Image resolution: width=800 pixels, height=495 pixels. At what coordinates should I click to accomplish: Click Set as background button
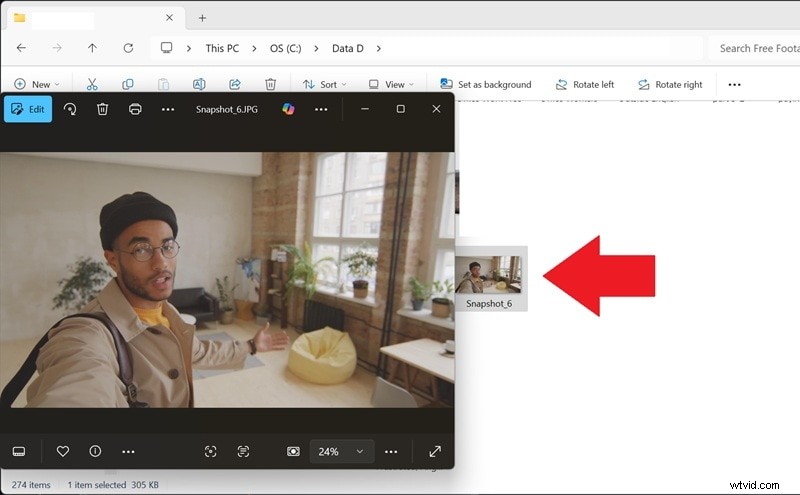485,85
